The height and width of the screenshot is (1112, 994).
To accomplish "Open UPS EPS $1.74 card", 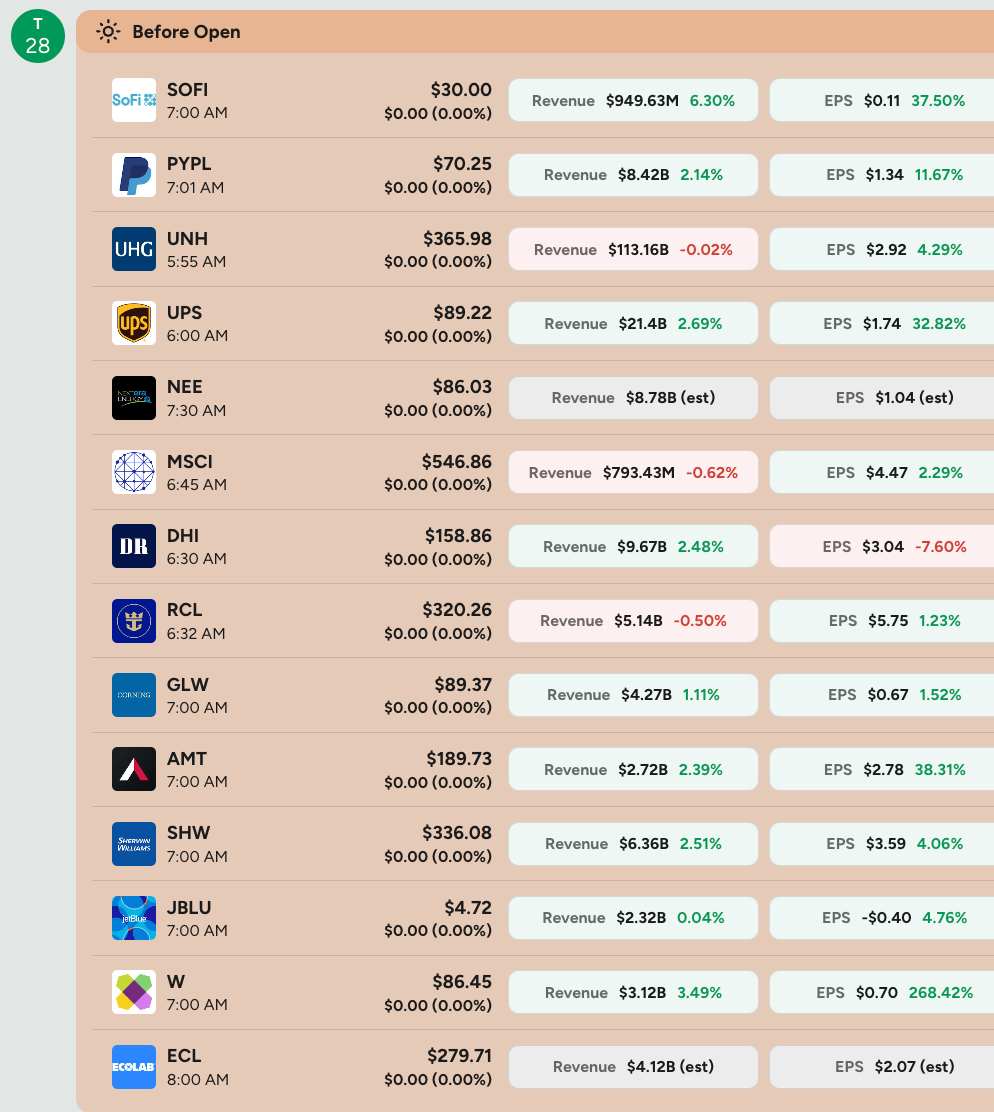I will click(x=882, y=323).
